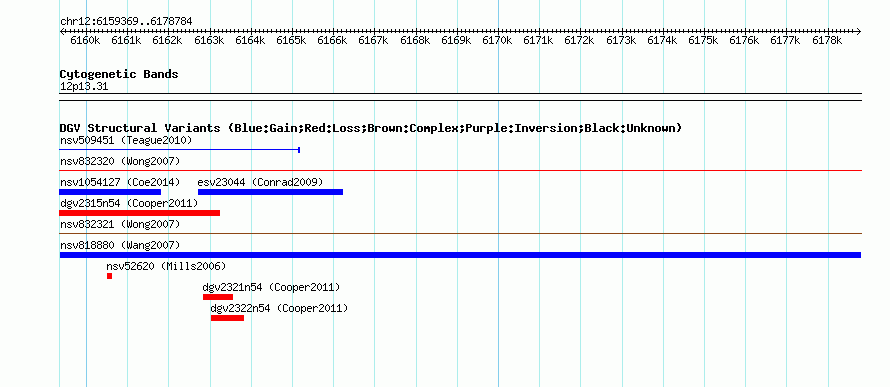
Task: Click the nsv52620 (Mills2006) label
Action: click(x=166, y=266)
